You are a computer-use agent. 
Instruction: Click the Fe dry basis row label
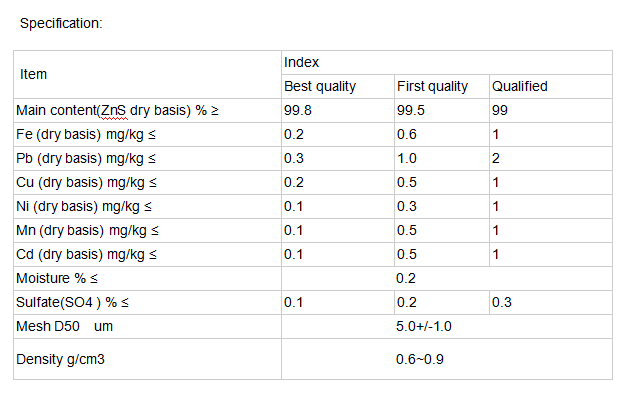coord(86,135)
